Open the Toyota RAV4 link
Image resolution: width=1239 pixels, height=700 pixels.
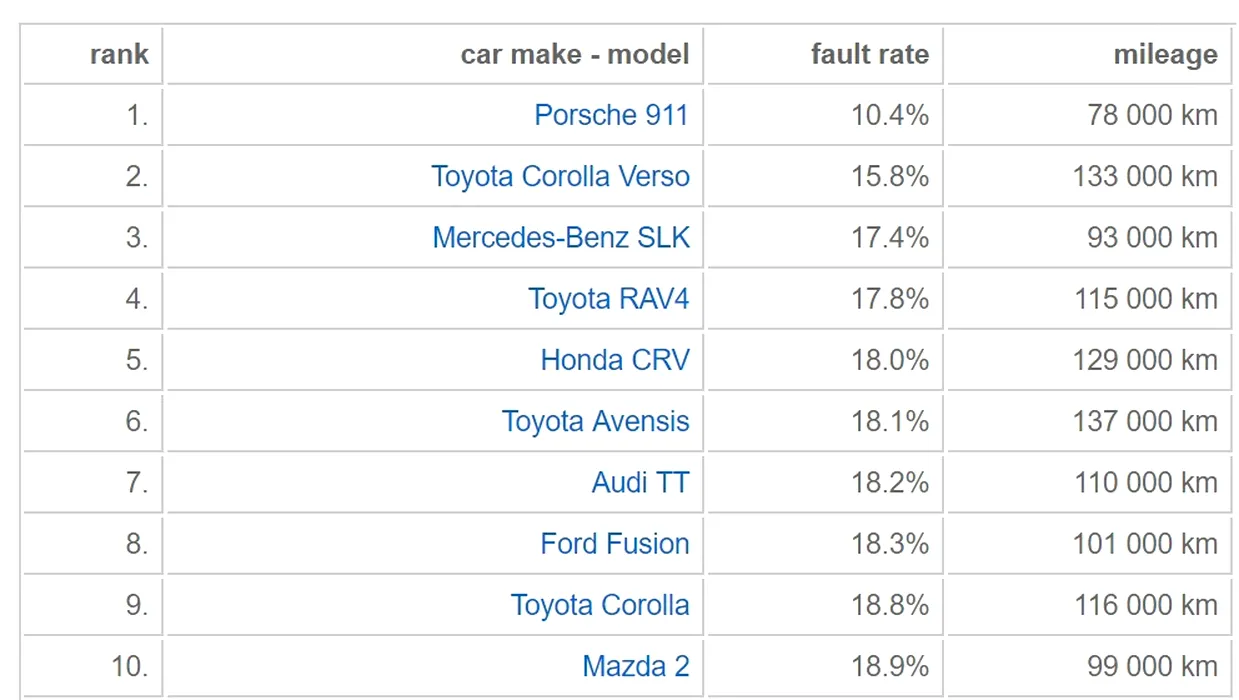[x=608, y=298]
